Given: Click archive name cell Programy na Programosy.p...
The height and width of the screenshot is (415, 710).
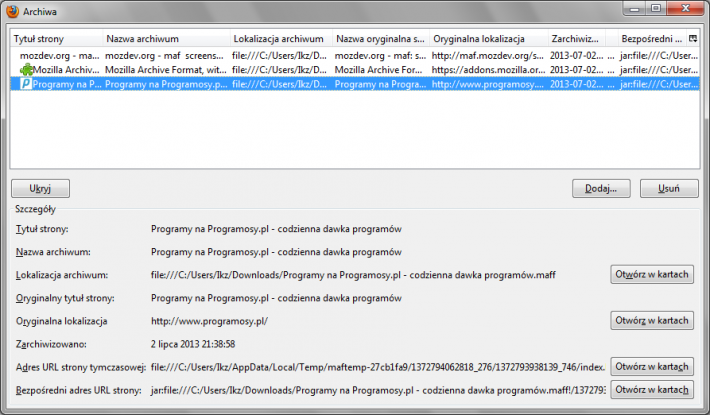Looking at the screenshot, I should [x=166, y=84].
